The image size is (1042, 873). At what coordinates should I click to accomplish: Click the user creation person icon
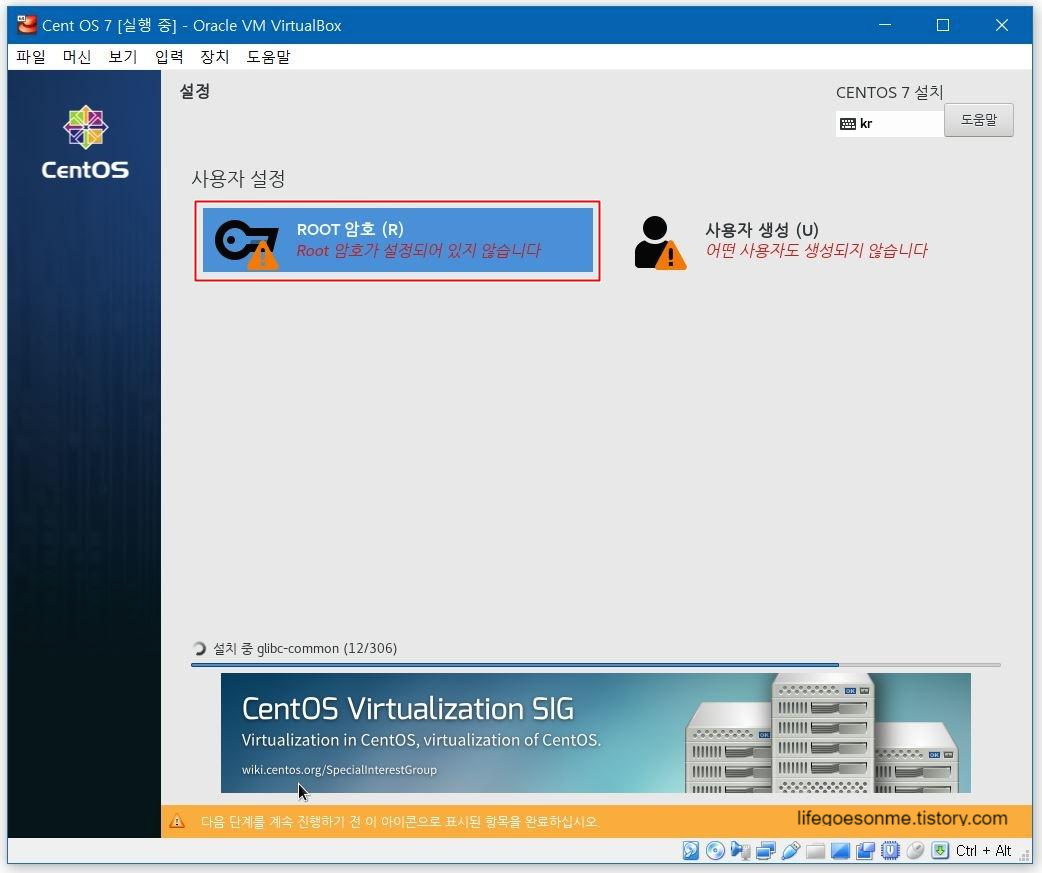[659, 242]
